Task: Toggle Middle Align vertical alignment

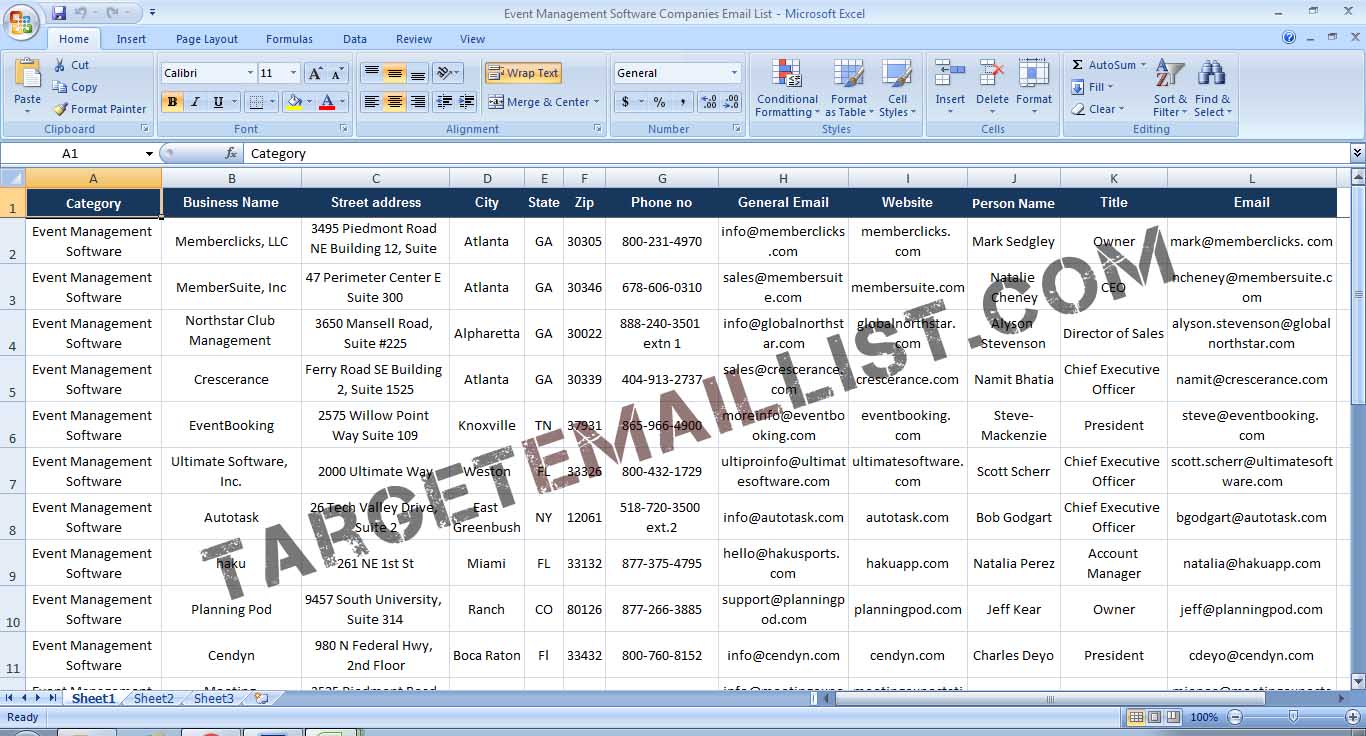Action: click(394, 73)
